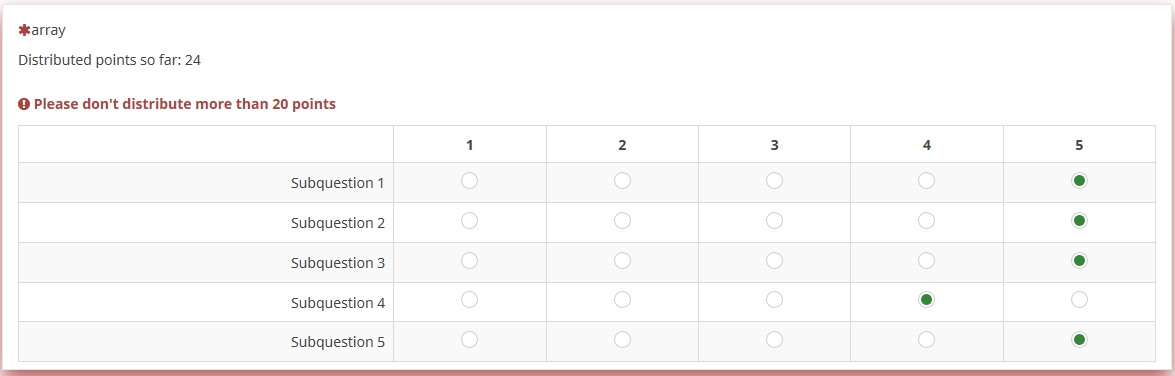The height and width of the screenshot is (376, 1175).
Task: Set Subquestion 3 to rating 2
Action: (x=622, y=261)
